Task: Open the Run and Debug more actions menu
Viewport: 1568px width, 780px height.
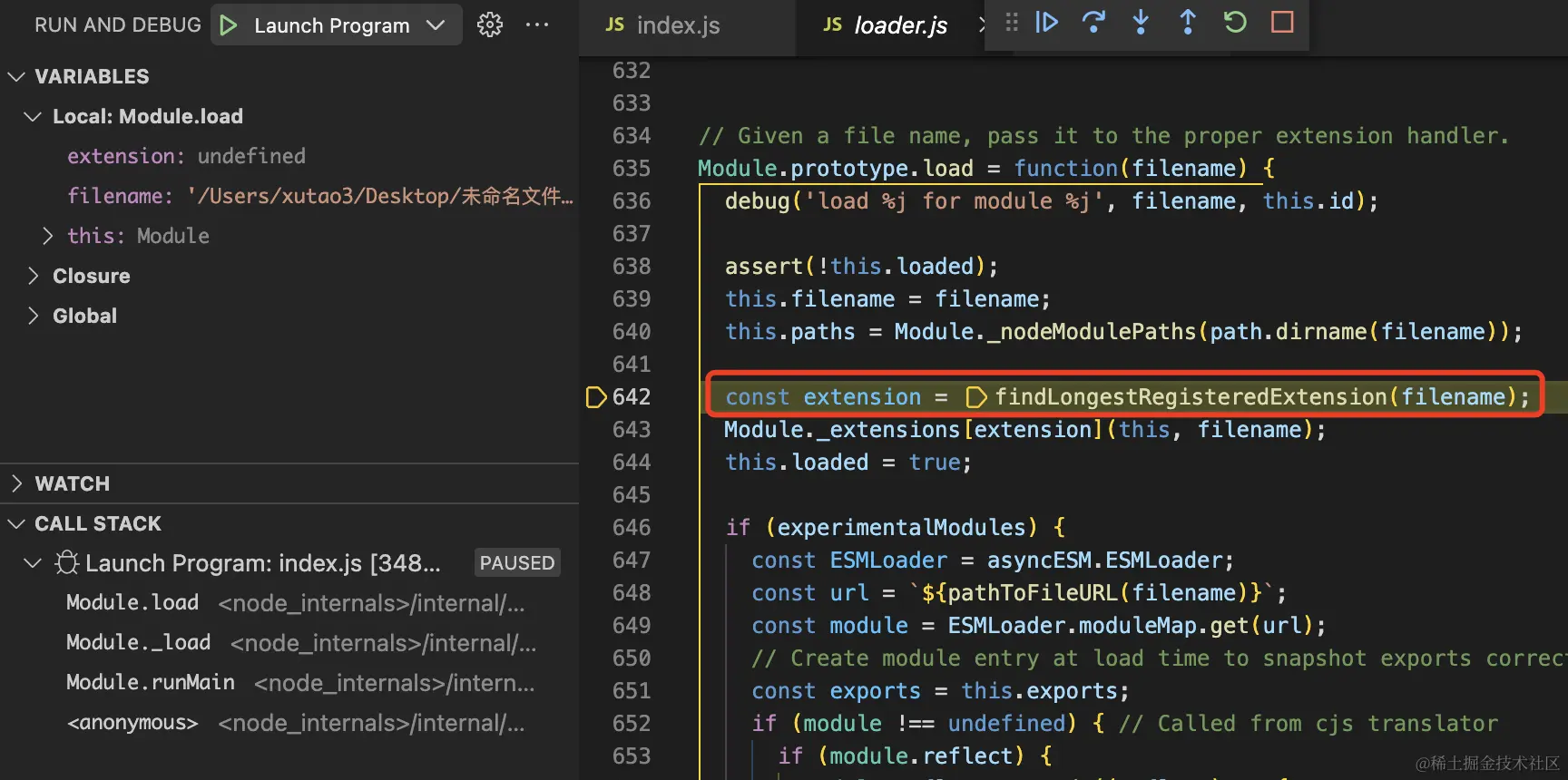Action: coord(537,25)
